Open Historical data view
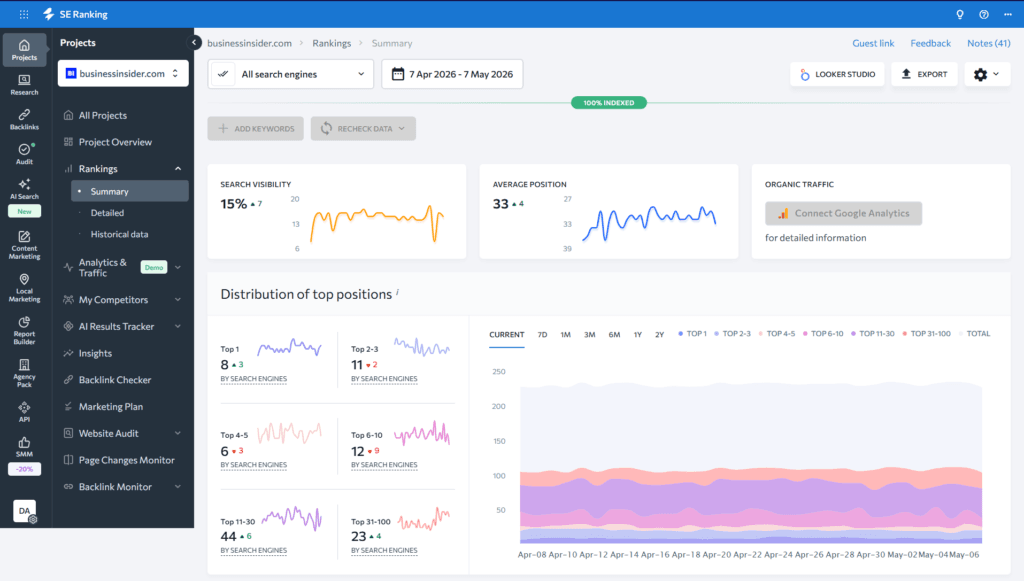 [120, 234]
